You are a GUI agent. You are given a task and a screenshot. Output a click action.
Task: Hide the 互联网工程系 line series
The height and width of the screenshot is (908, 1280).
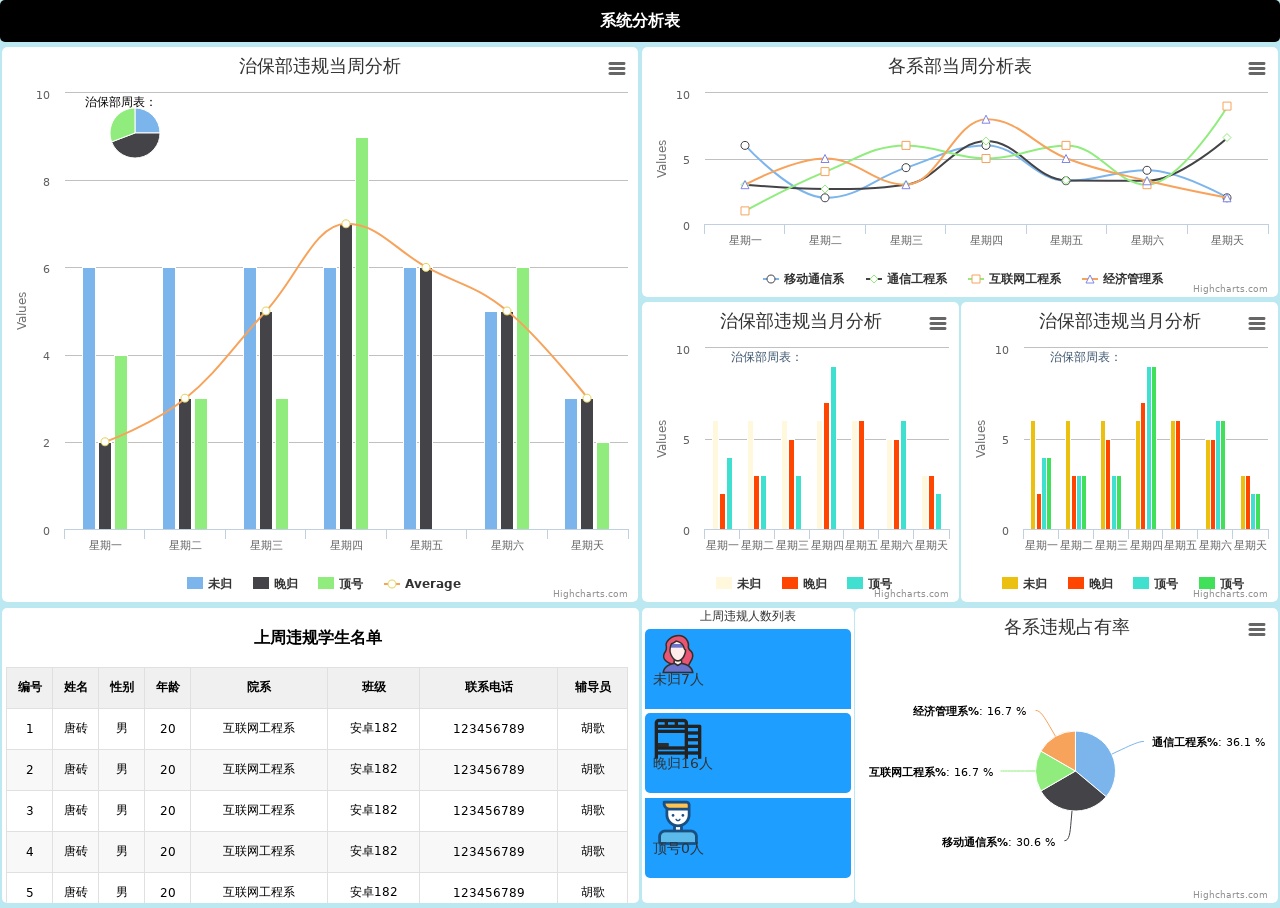coord(1015,279)
